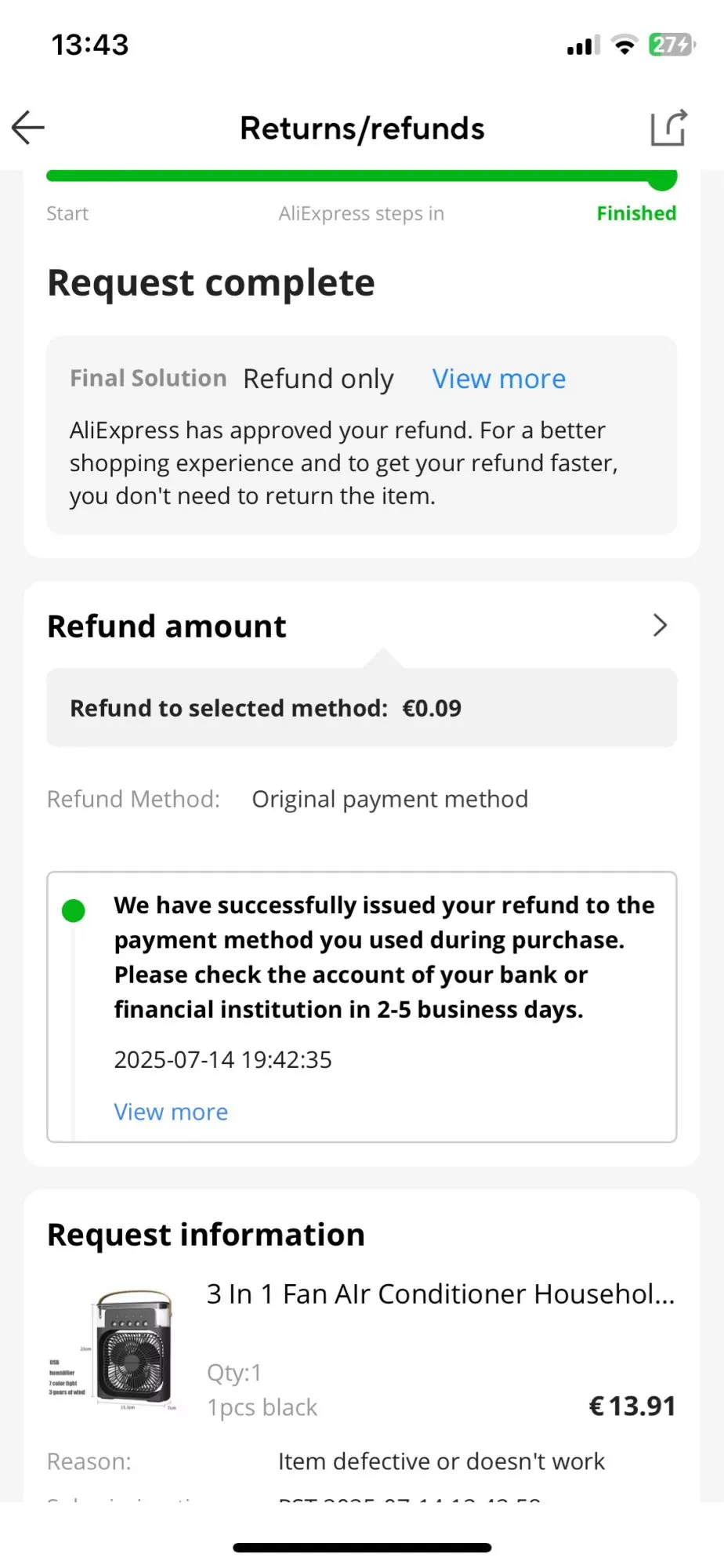The width and height of the screenshot is (724, 1568).
Task: Tap the green progress bar end marker
Action: pyautogui.click(x=663, y=179)
